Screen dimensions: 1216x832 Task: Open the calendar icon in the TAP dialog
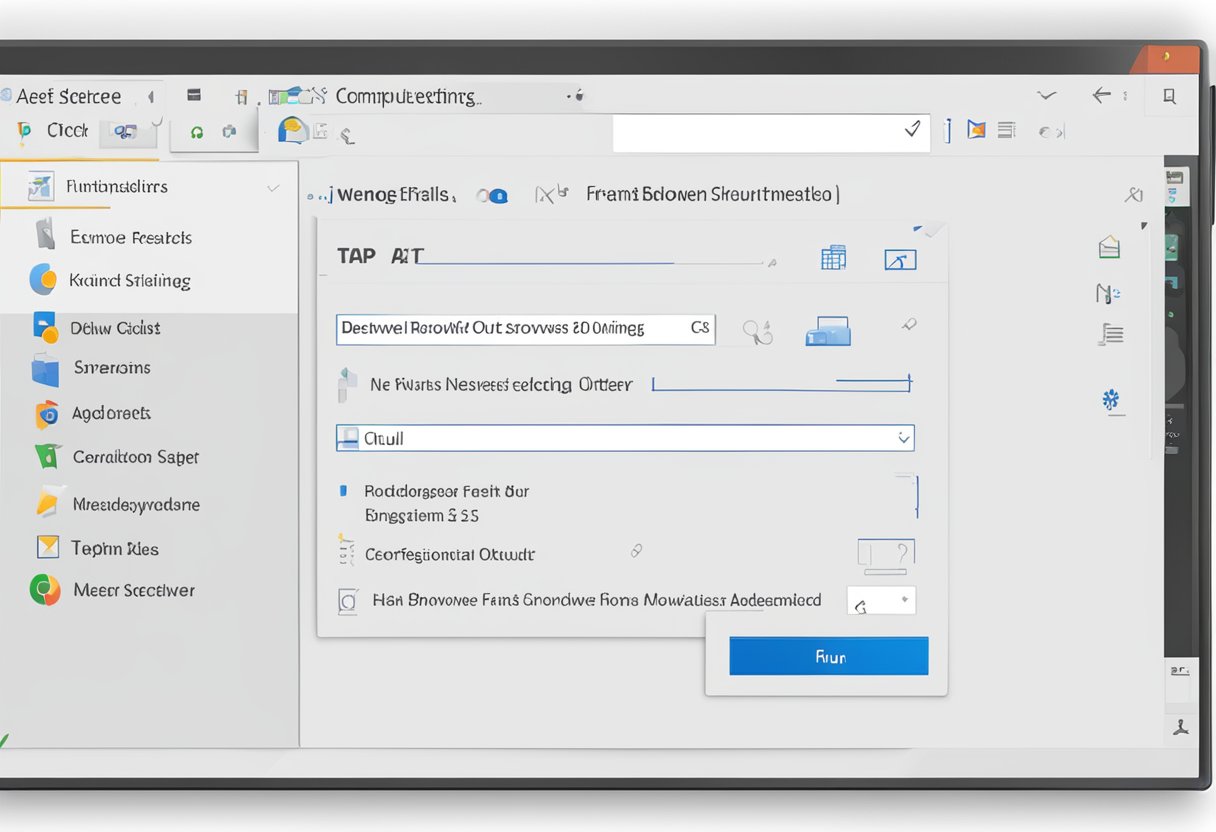(833, 257)
